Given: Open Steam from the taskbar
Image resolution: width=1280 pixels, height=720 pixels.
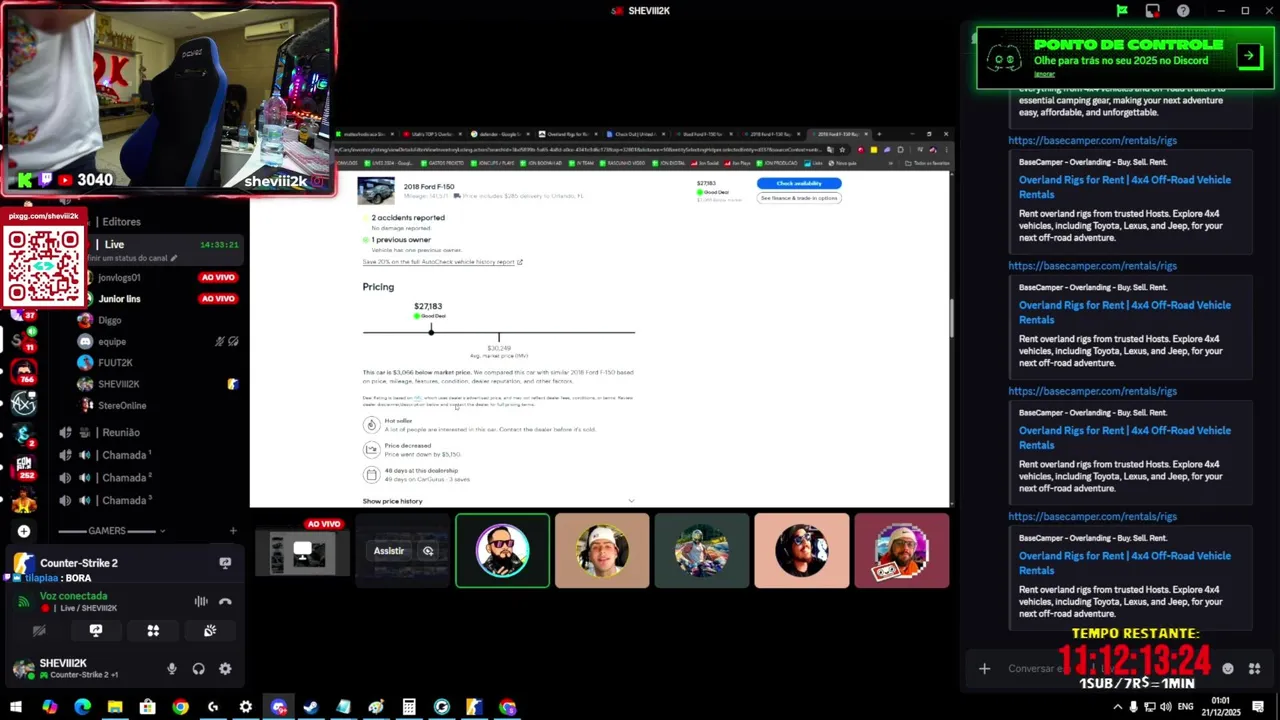Looking at the screenshot, I should coord(311,707).
